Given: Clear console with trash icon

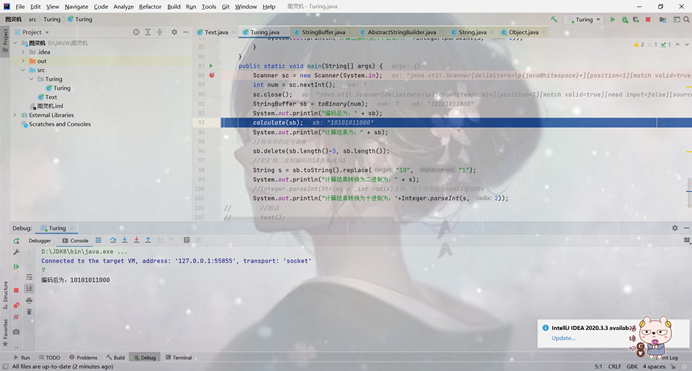Looking at the screenshot, I should click(x=29, y=312).
